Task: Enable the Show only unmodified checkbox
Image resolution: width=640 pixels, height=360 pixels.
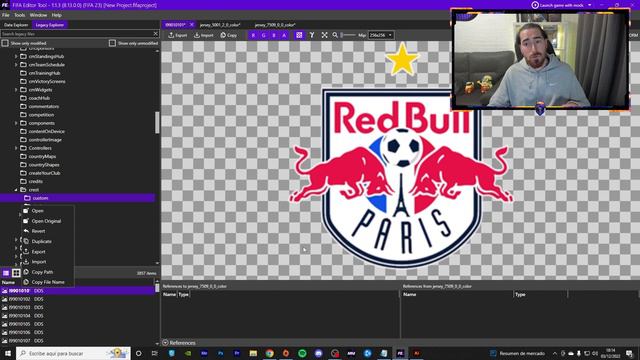Action: (112, 43)
